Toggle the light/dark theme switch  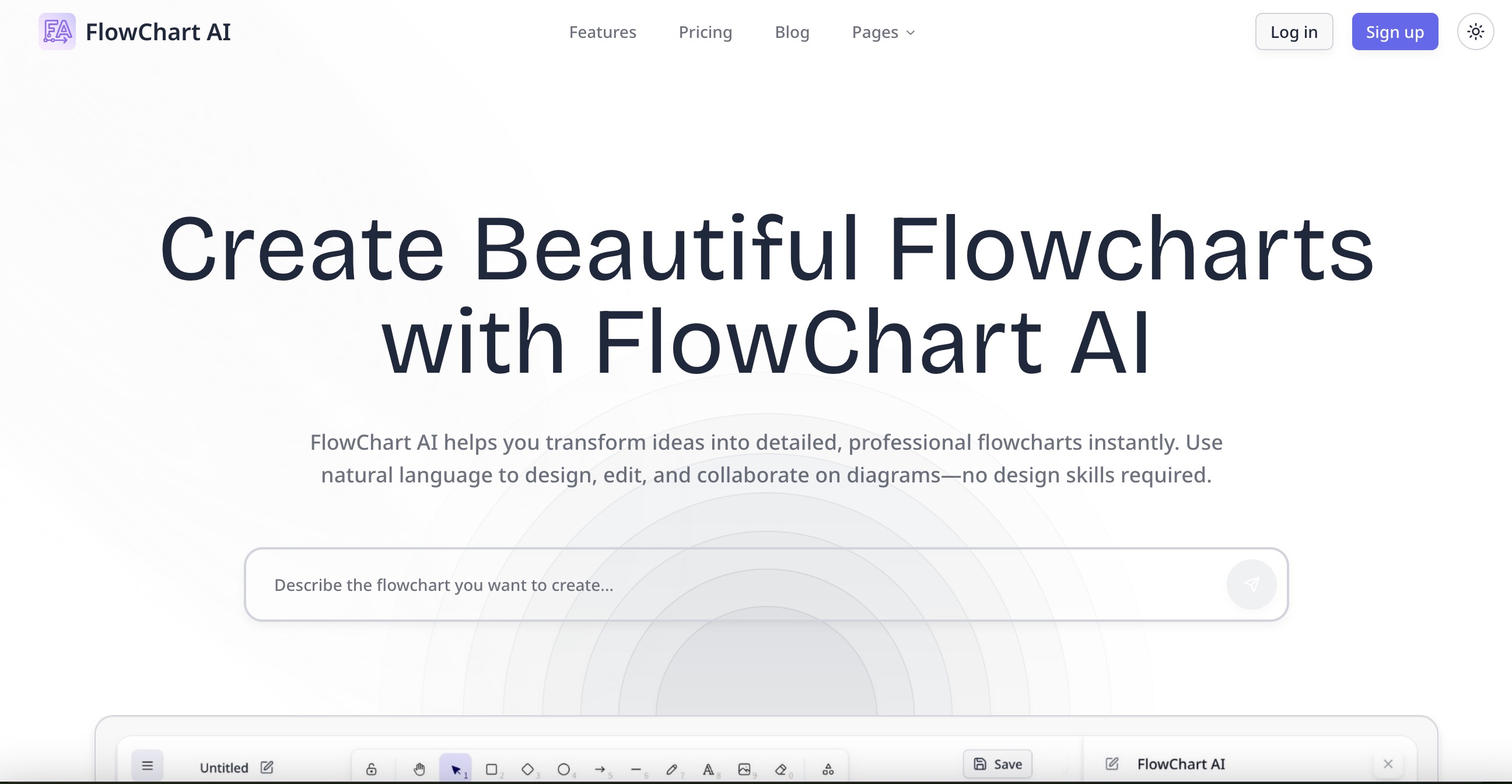[x=1476, y=32]
